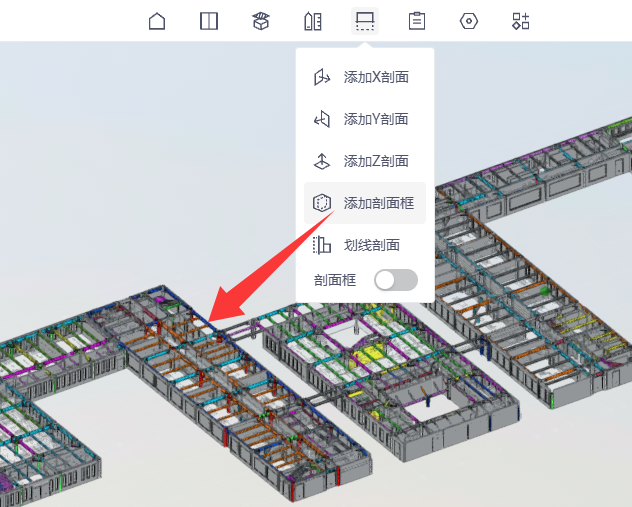This screenshot has width=632, height=507.
Task: Click the home view icon
Action: tap(157, 21)
